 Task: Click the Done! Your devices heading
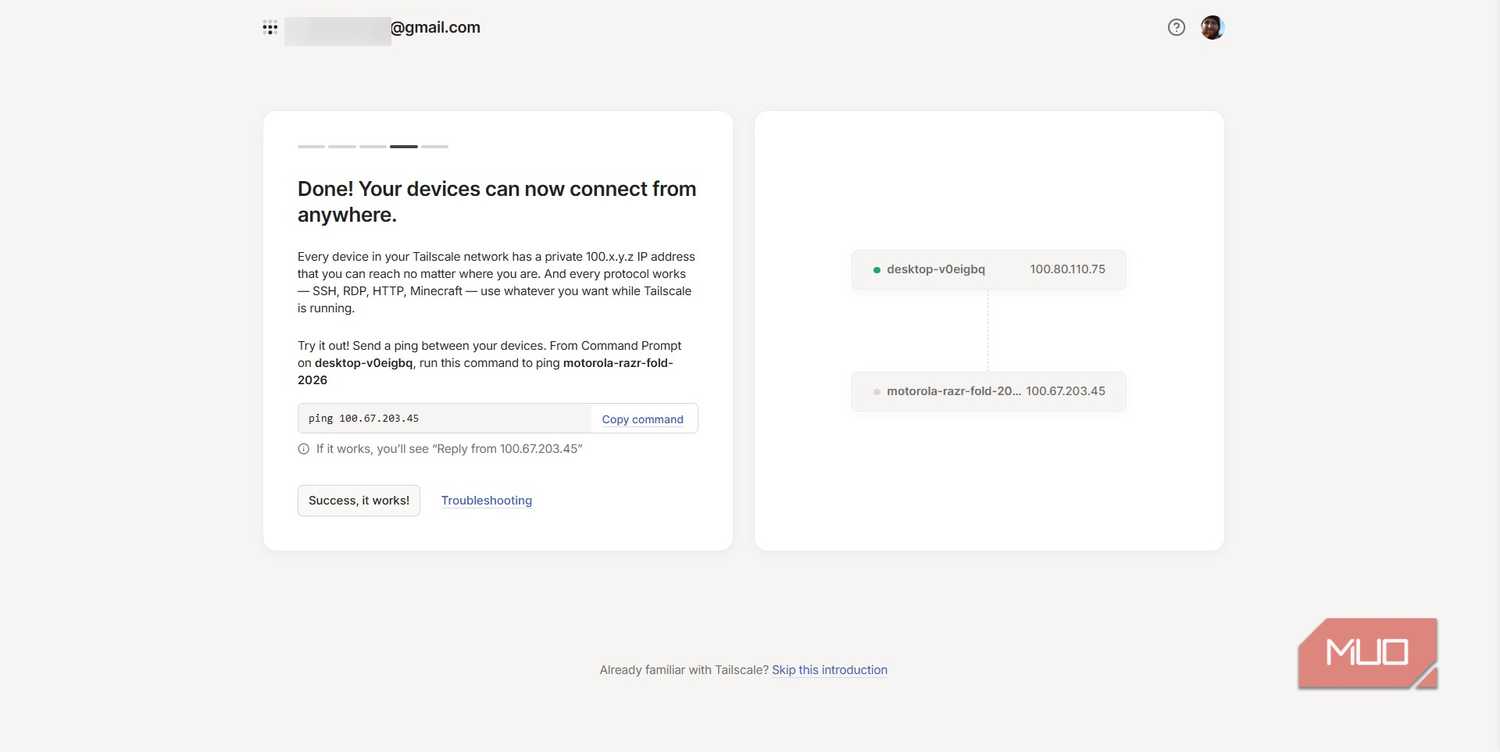pos(497,202)
